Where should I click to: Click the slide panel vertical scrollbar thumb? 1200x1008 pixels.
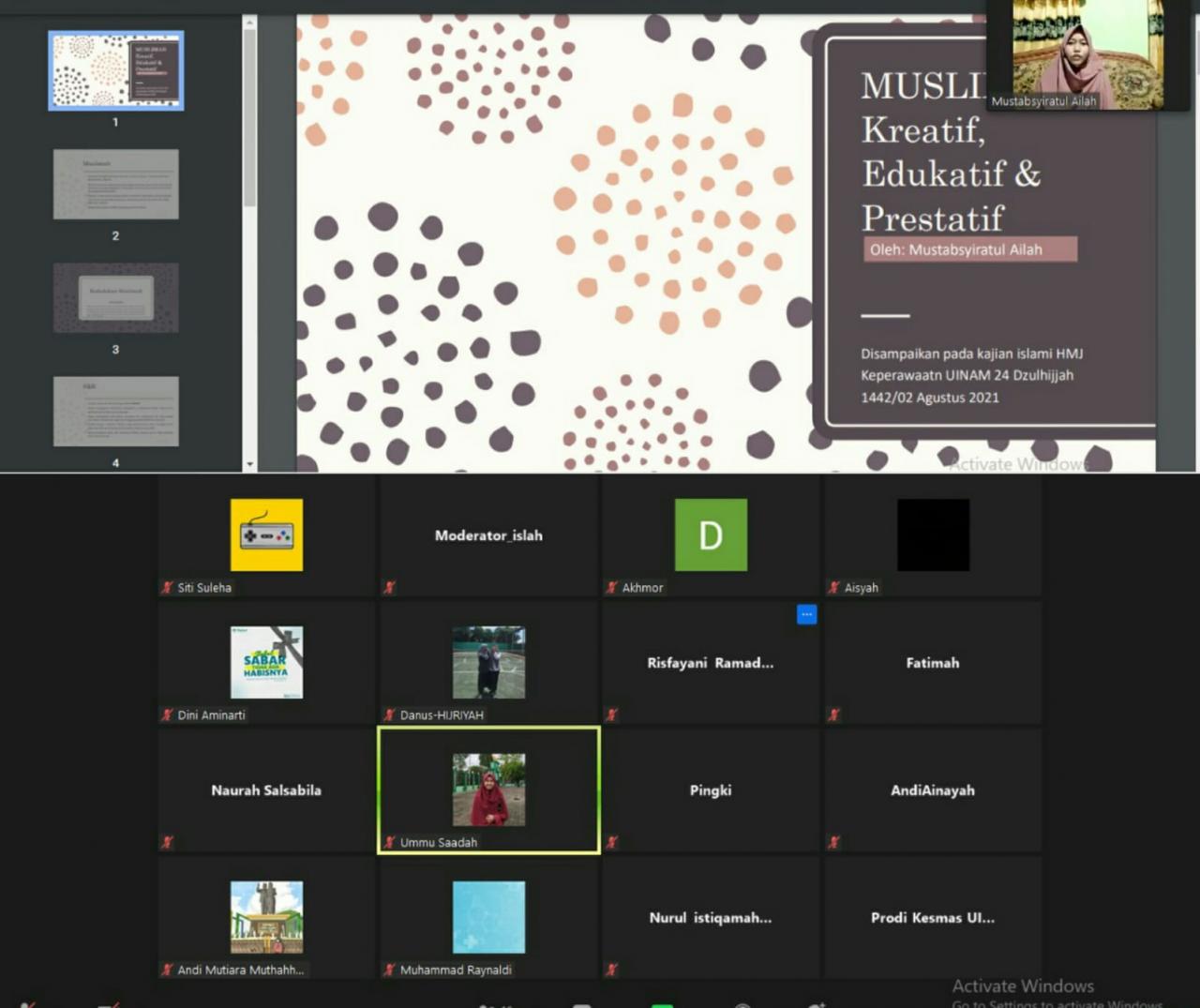249,117
